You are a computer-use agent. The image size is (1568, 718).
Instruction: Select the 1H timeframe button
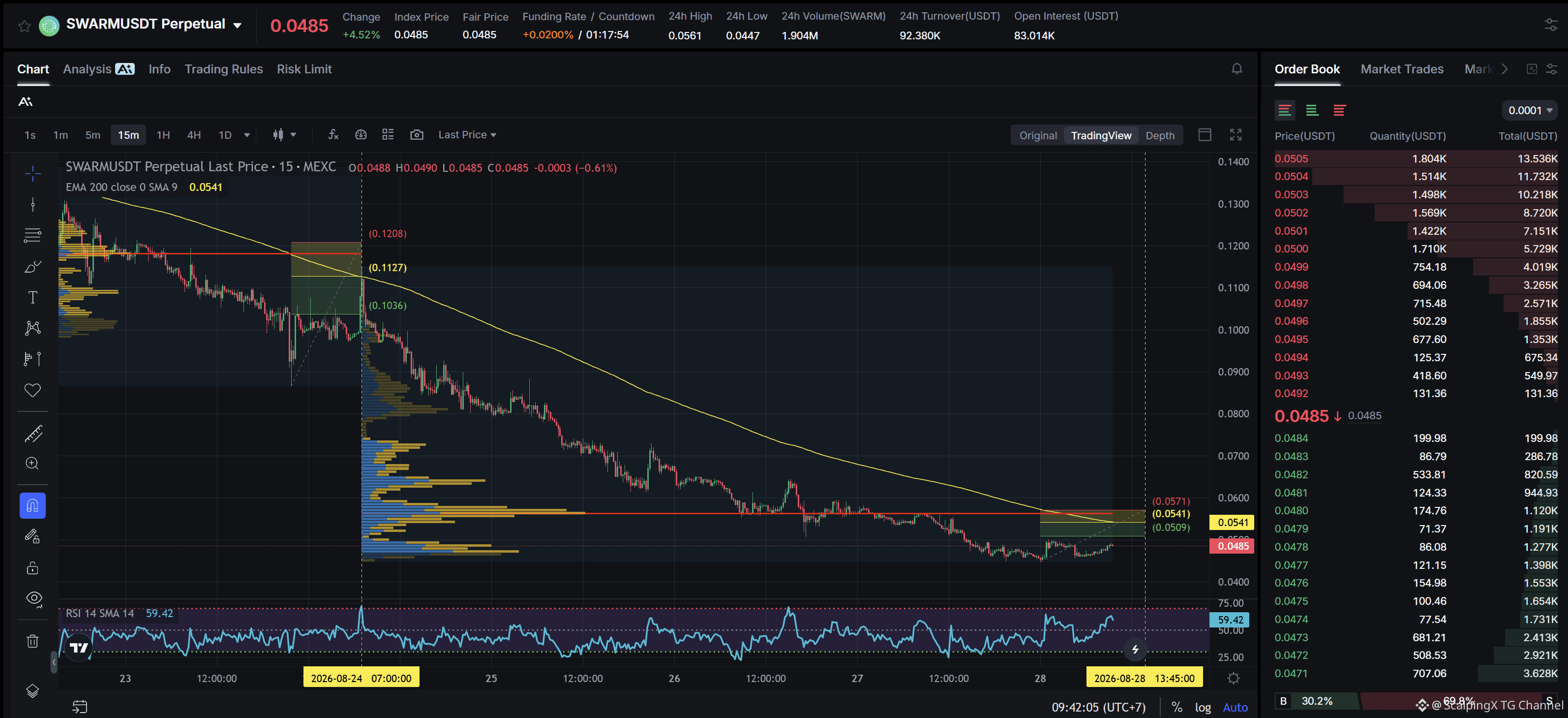click(x=163, y=134)
